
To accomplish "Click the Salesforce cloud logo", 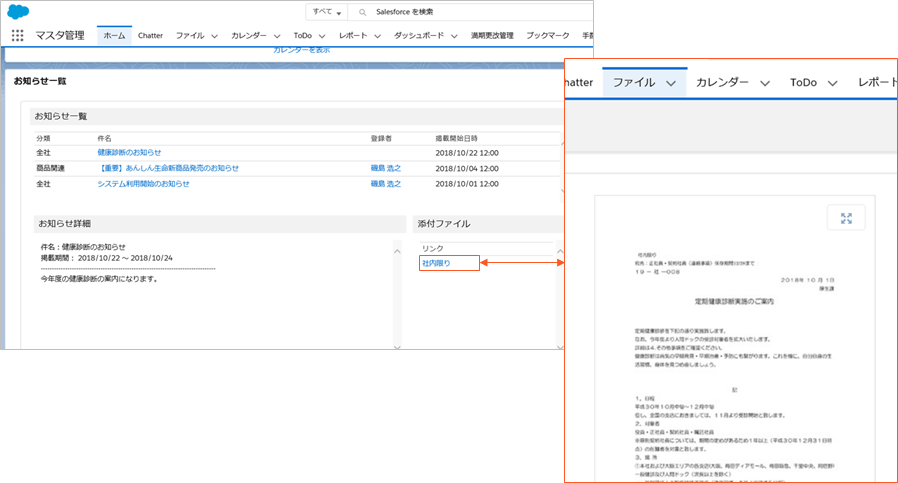I will (18, 11).
